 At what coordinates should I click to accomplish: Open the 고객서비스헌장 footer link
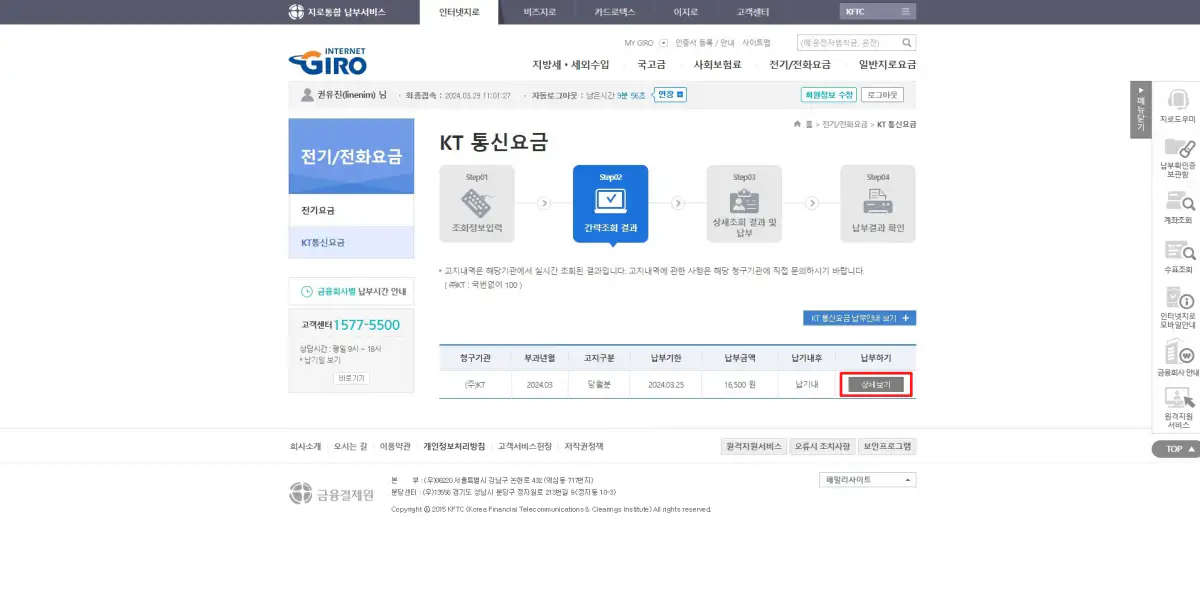(x=525, y=447)
